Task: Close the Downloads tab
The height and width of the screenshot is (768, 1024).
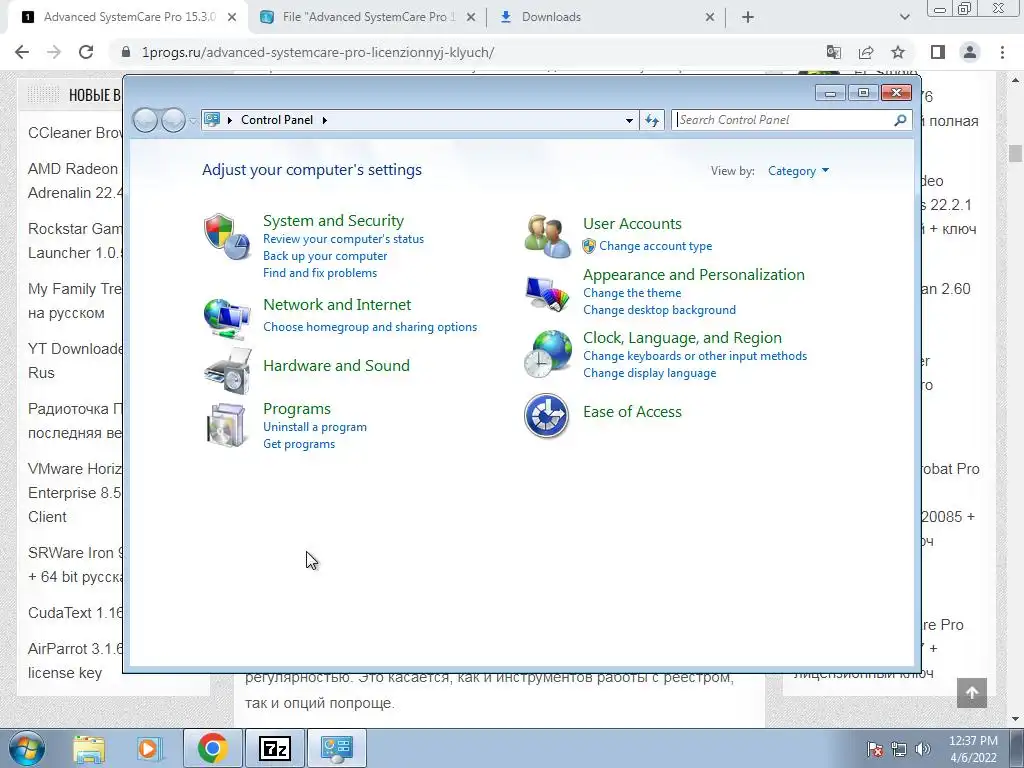Action: tap(710, 17)
